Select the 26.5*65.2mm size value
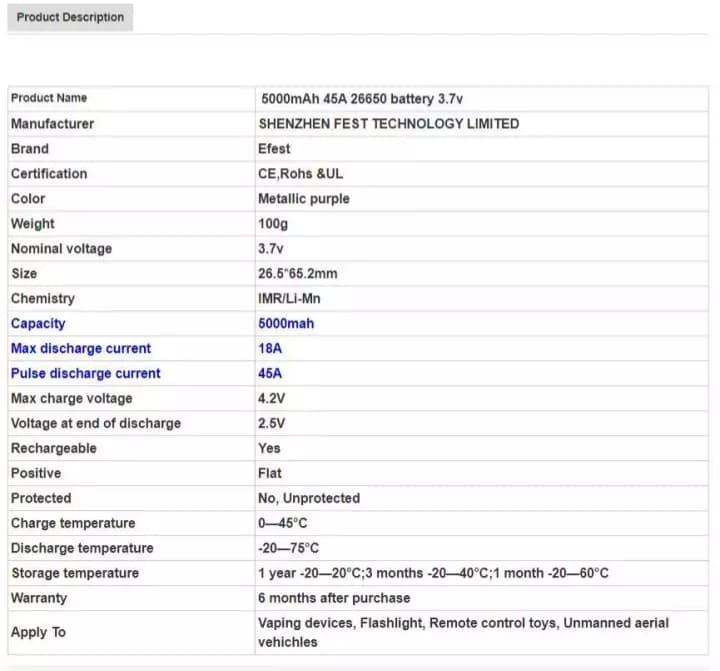 (x=298, y=274)
